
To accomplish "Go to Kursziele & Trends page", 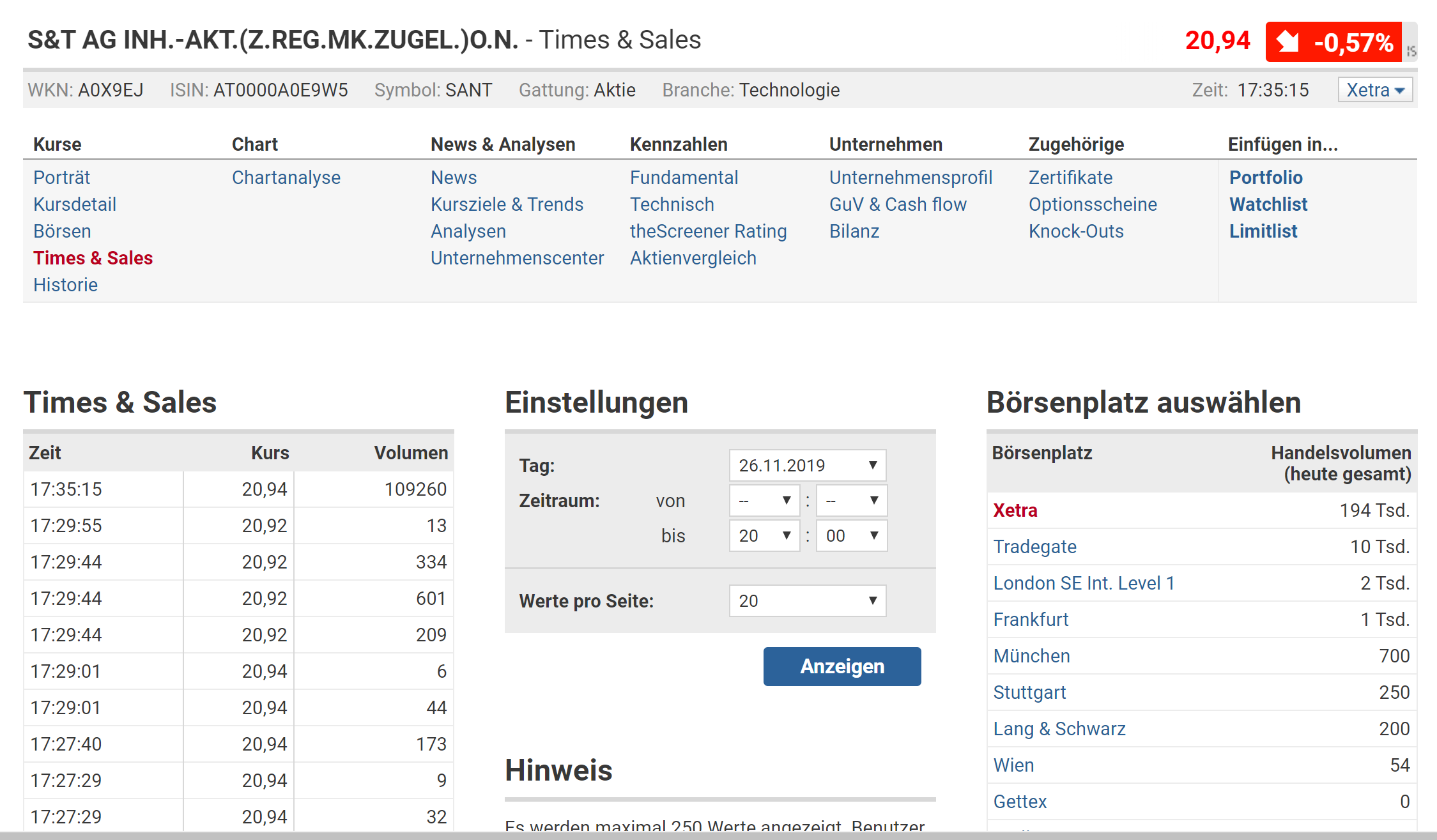I will (x=507, y=204).
